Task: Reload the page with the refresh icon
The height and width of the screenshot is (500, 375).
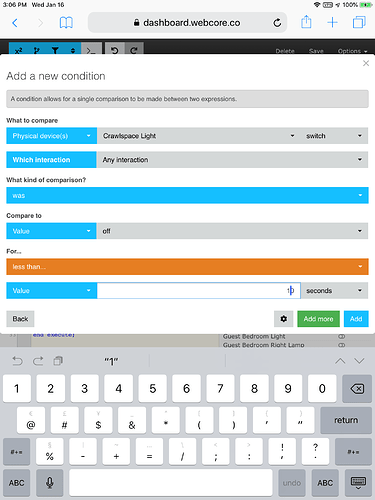Action: click(277, 23)
